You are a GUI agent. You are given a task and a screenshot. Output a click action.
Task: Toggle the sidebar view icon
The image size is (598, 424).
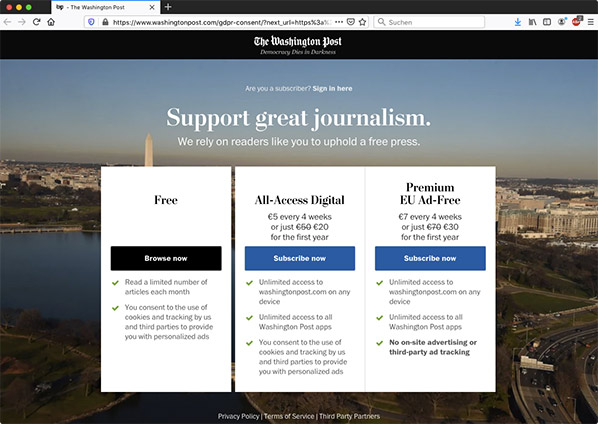(547, 22)
